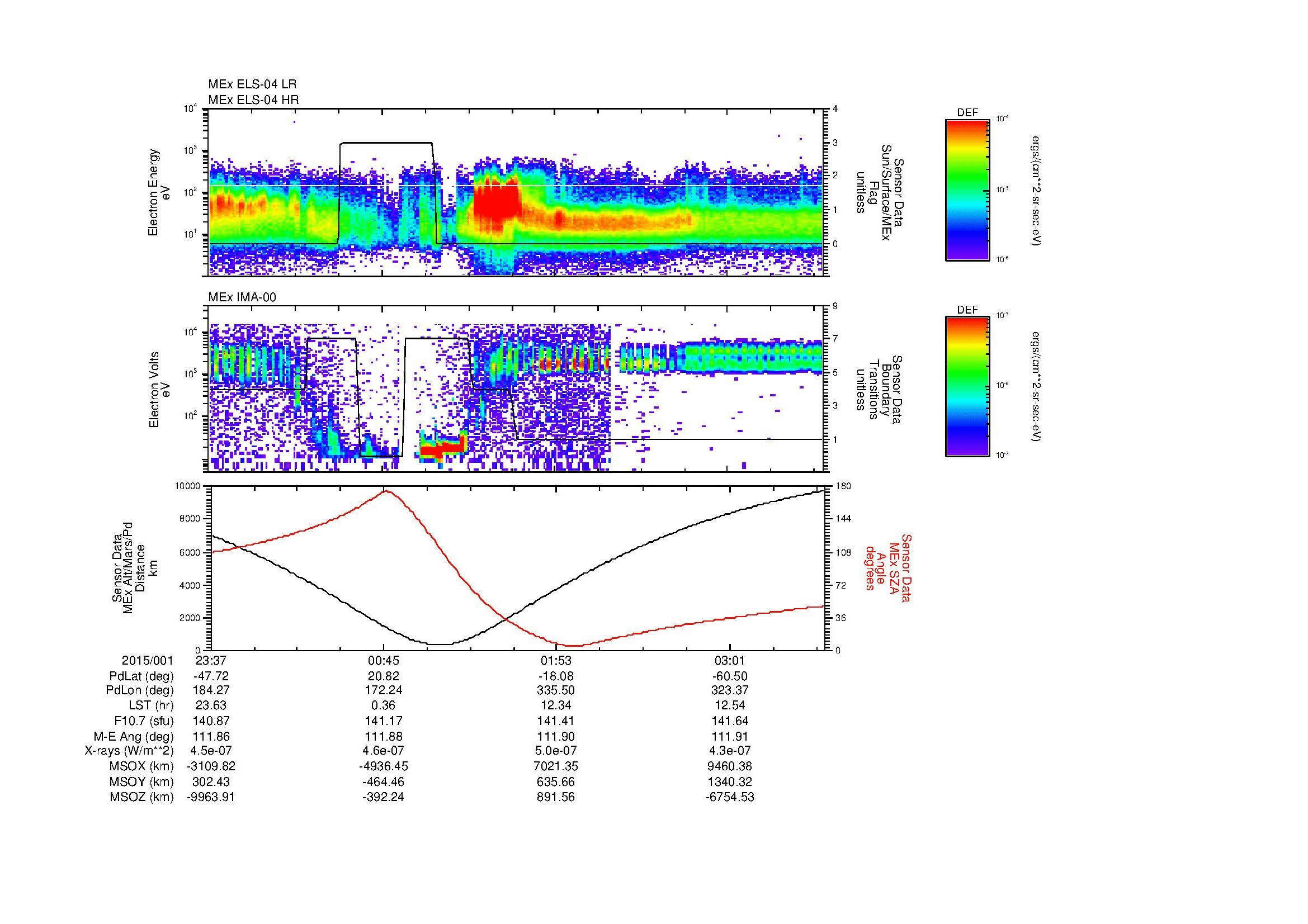This screenshot has width=1308, height=924.
Task: Click the 'PdLat (deg)' row label
Action: 141,676
